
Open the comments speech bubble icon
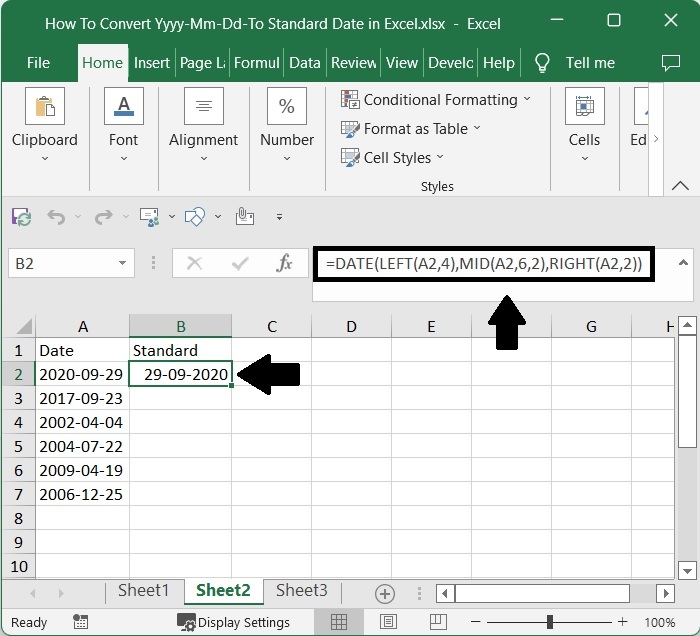click(x=671, y=62)
